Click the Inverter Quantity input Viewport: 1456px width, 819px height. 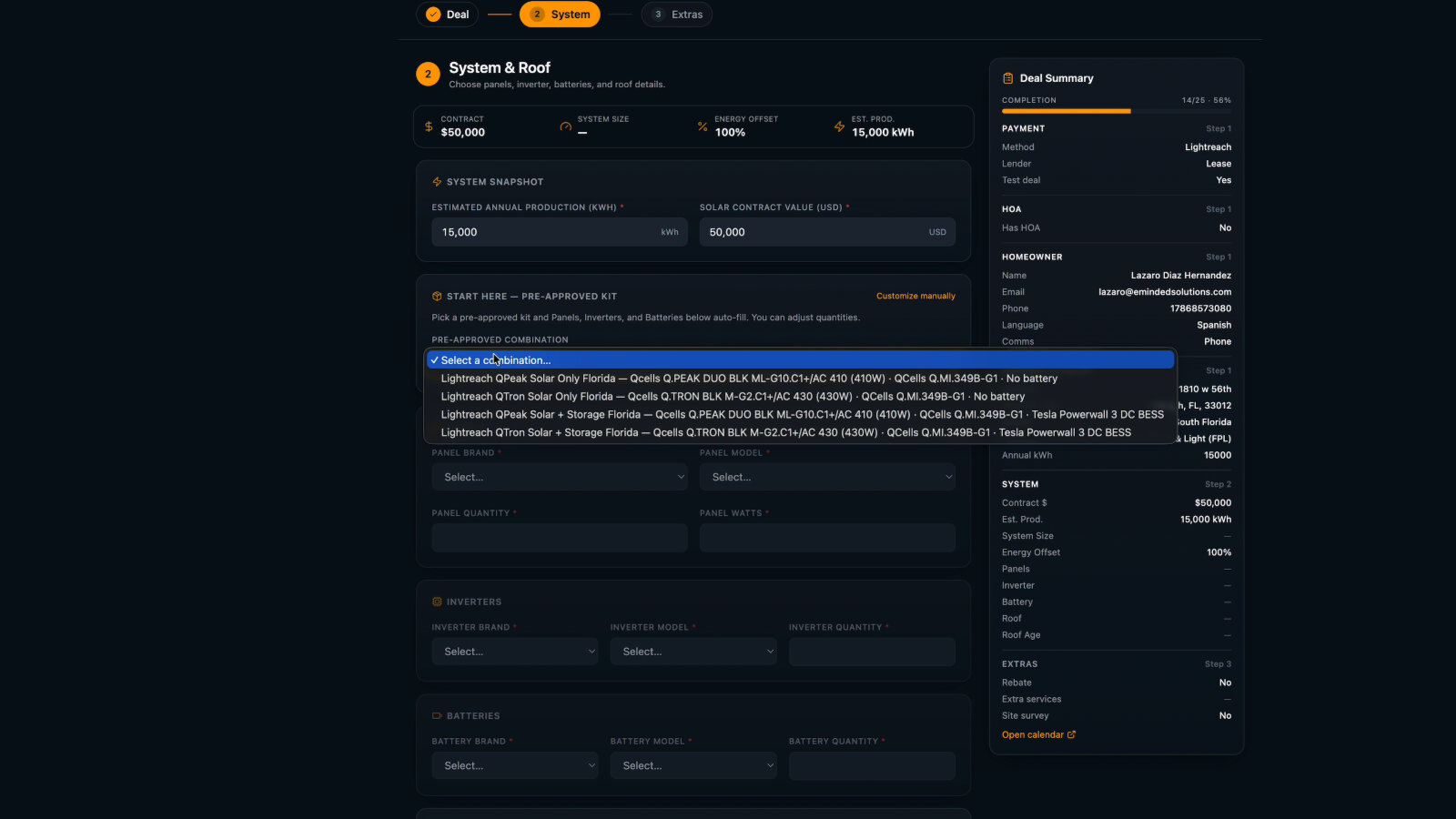[x=872, y=652]
